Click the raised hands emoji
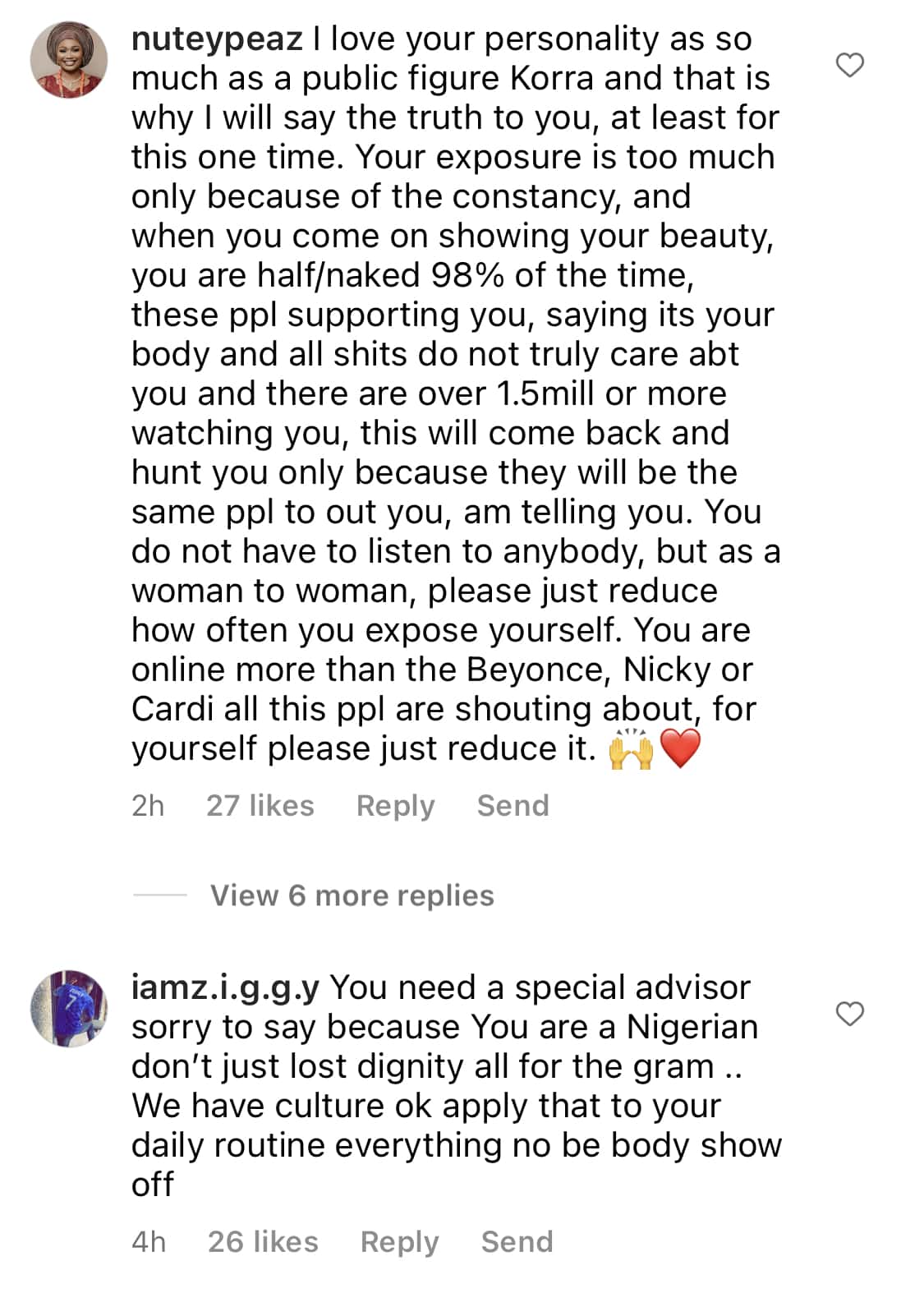924x1307 pixels. coord(631,748)
